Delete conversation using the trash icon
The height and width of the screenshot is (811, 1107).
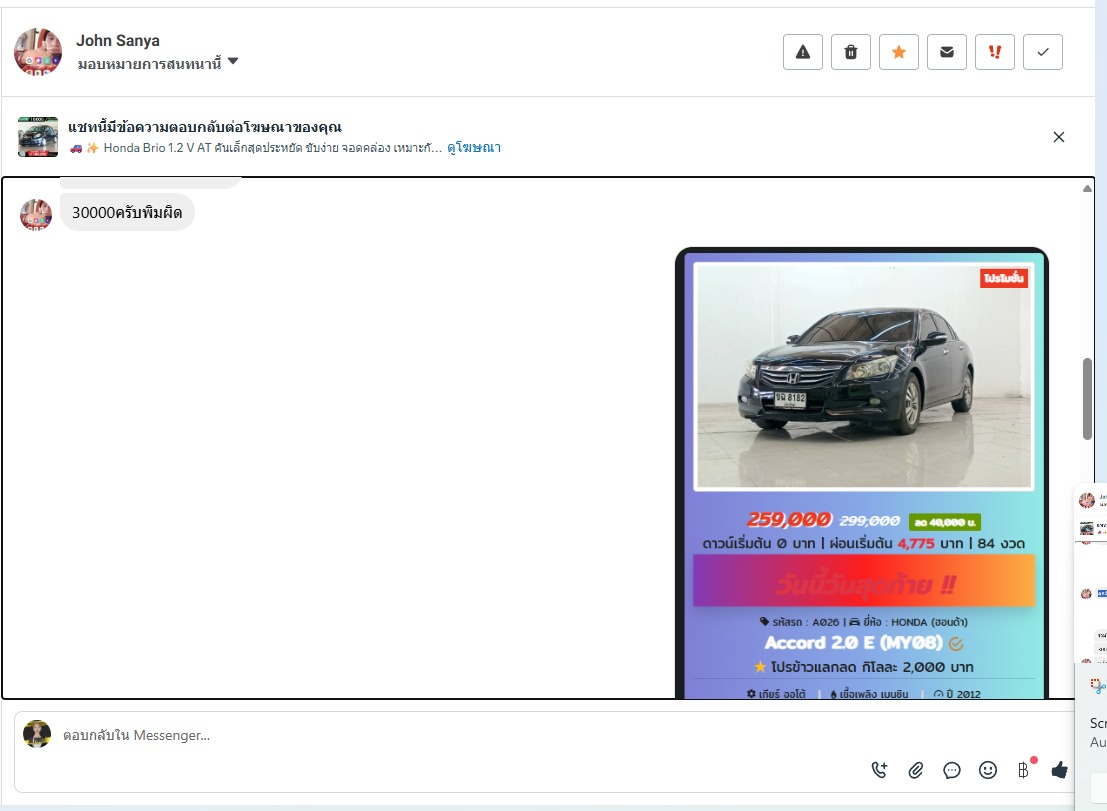851,52
